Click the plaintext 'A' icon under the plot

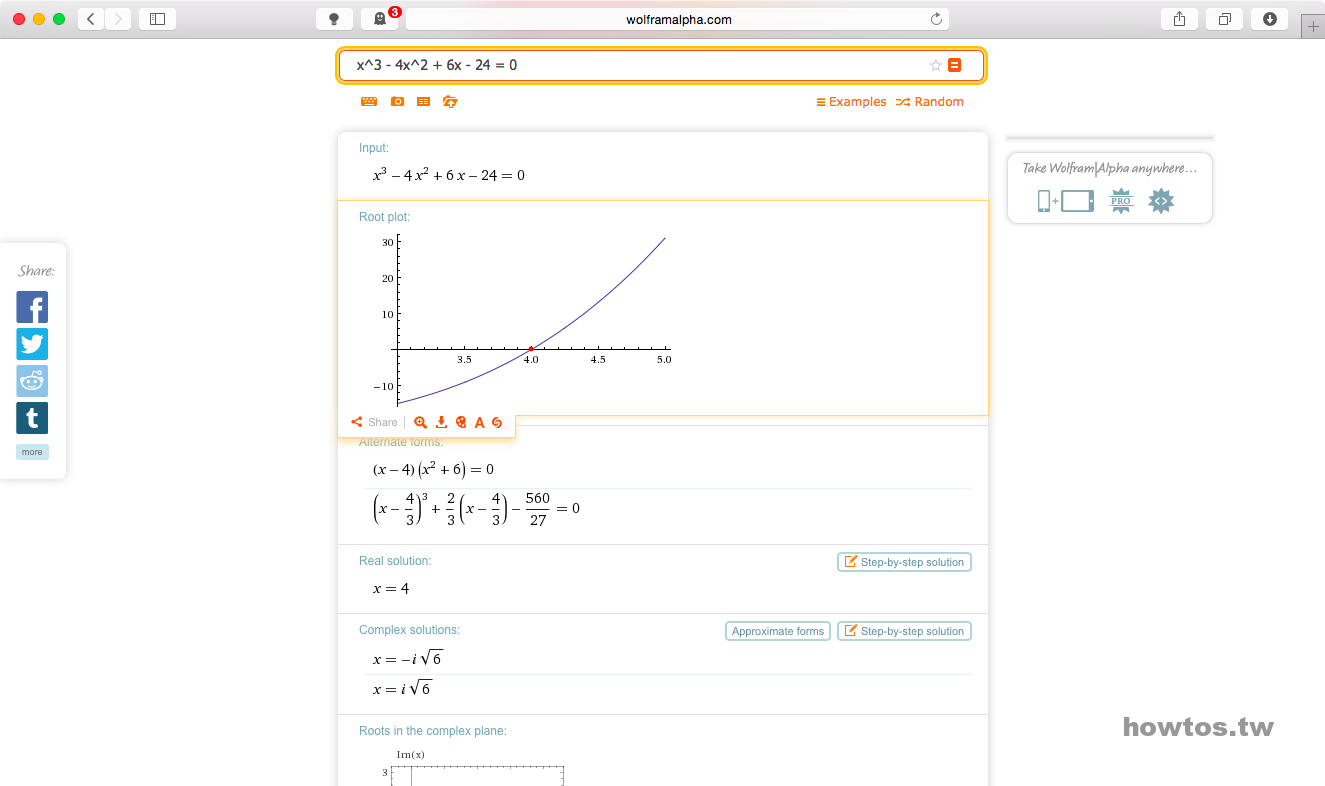click(479, 422)
